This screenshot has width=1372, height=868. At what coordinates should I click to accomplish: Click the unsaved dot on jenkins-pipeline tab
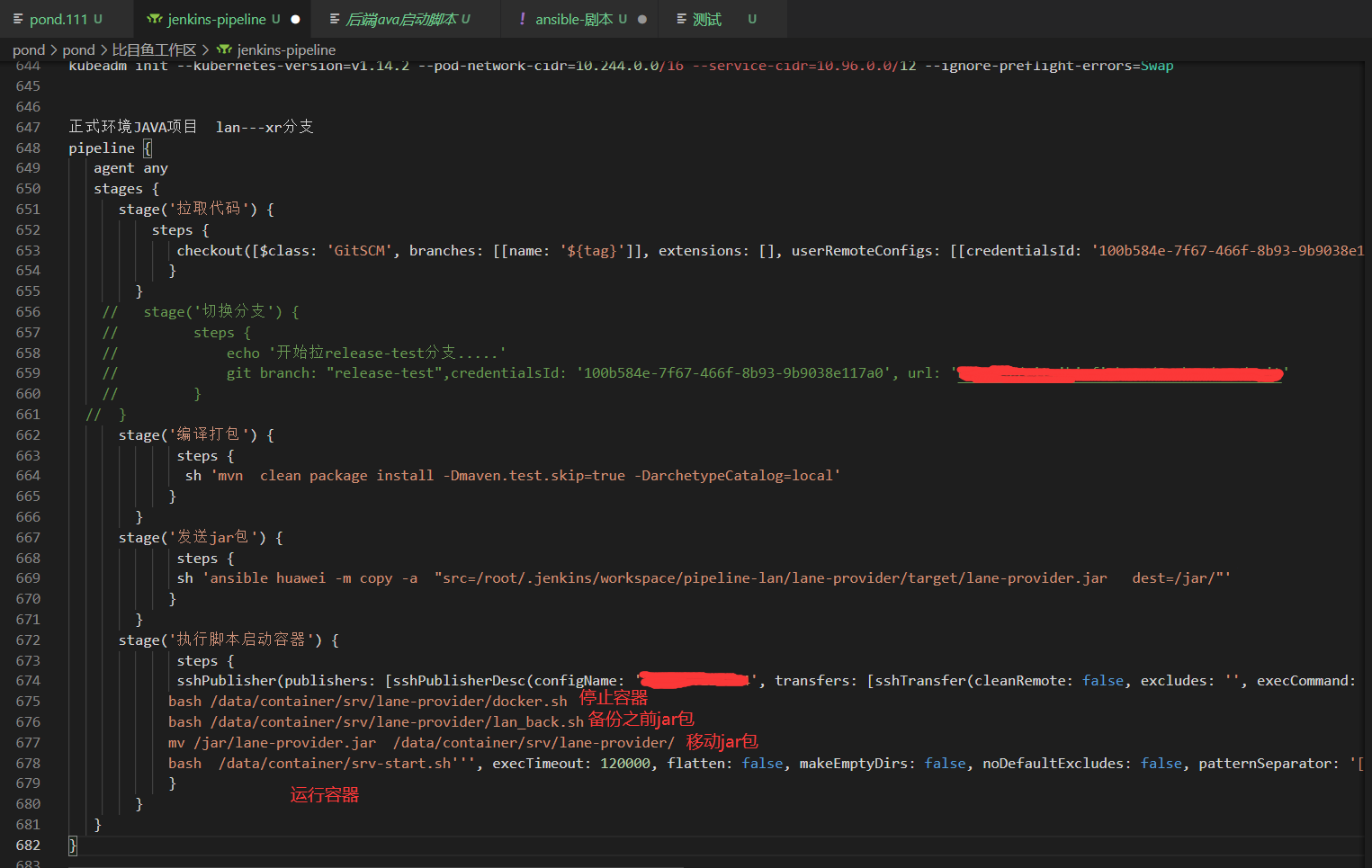point(295,19)
